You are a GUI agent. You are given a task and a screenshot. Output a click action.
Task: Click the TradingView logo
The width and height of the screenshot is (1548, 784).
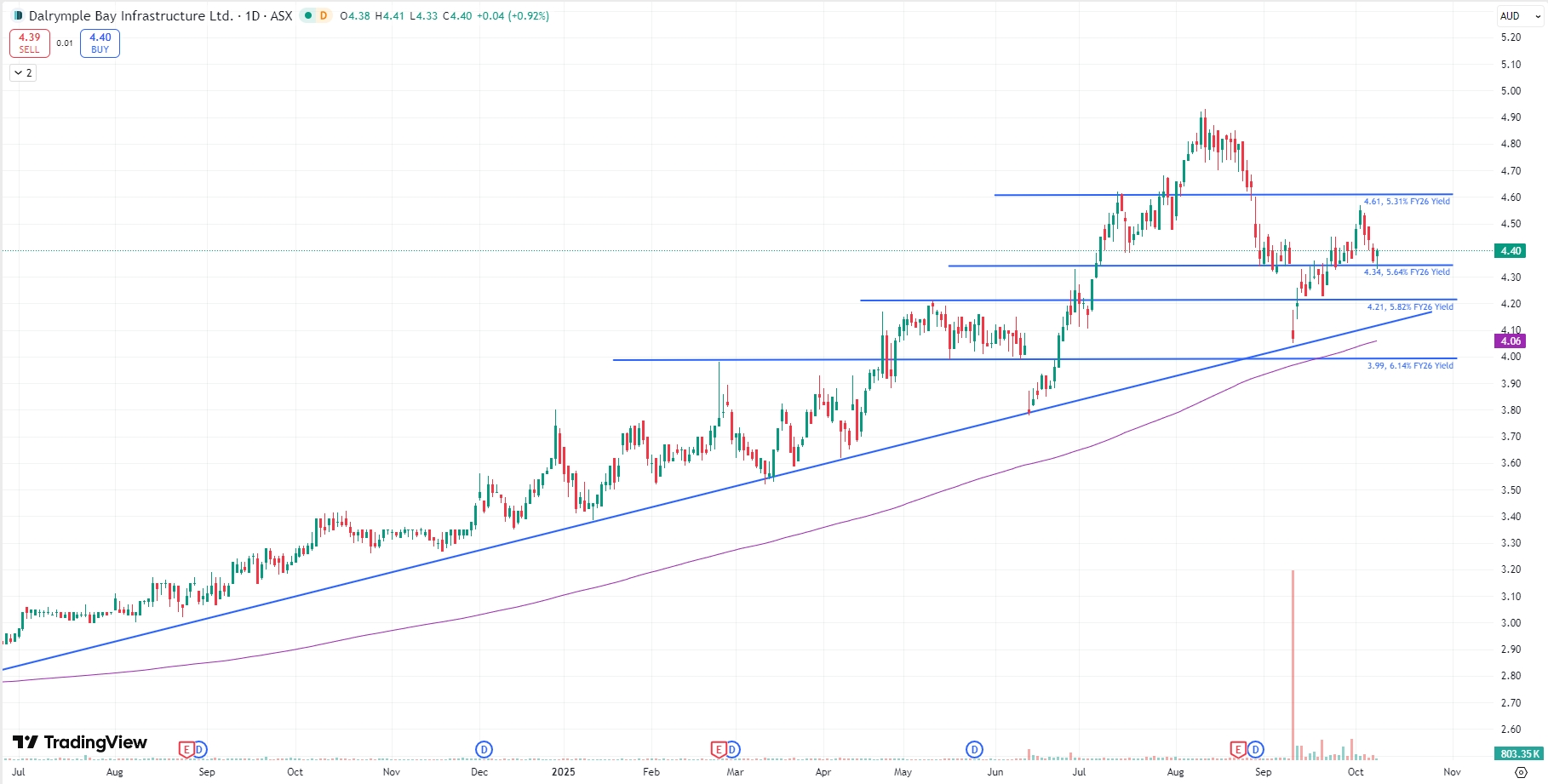click(80, 742)
